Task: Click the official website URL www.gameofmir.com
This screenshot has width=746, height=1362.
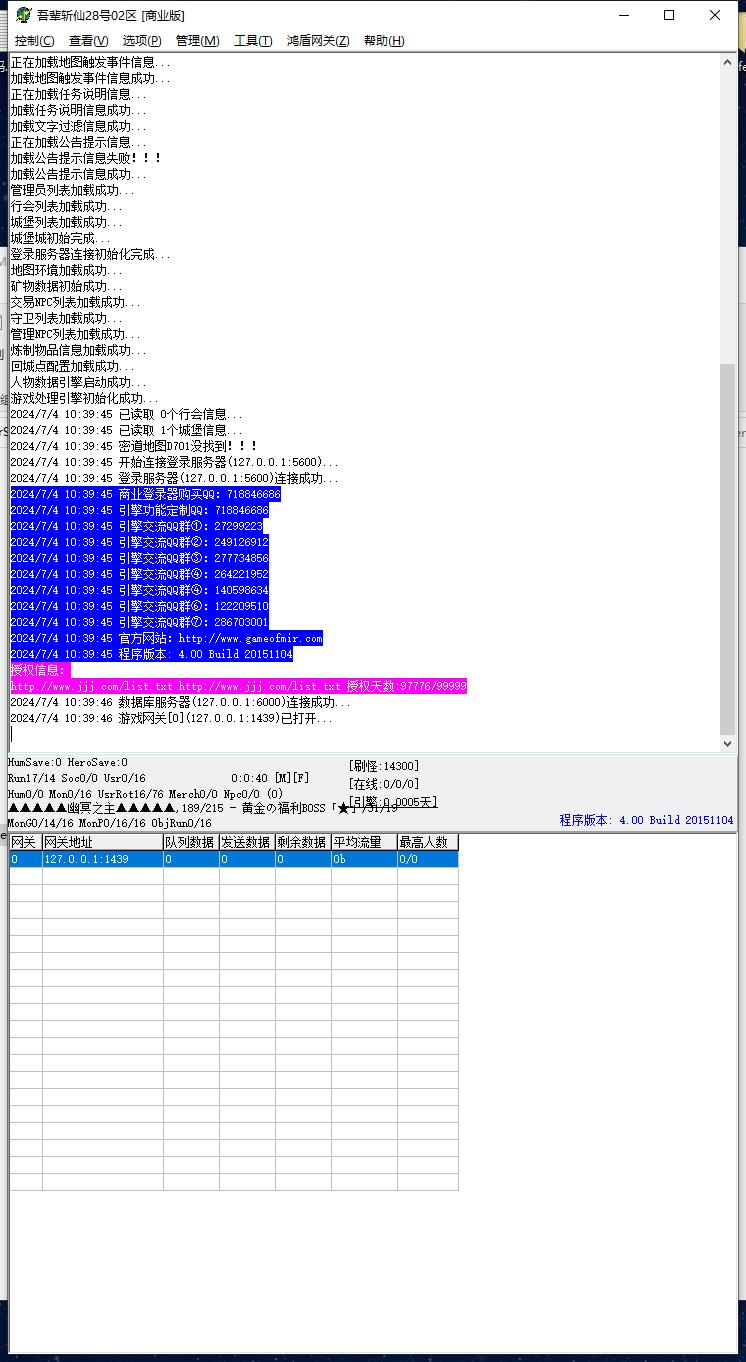Action: click(251, 638)
